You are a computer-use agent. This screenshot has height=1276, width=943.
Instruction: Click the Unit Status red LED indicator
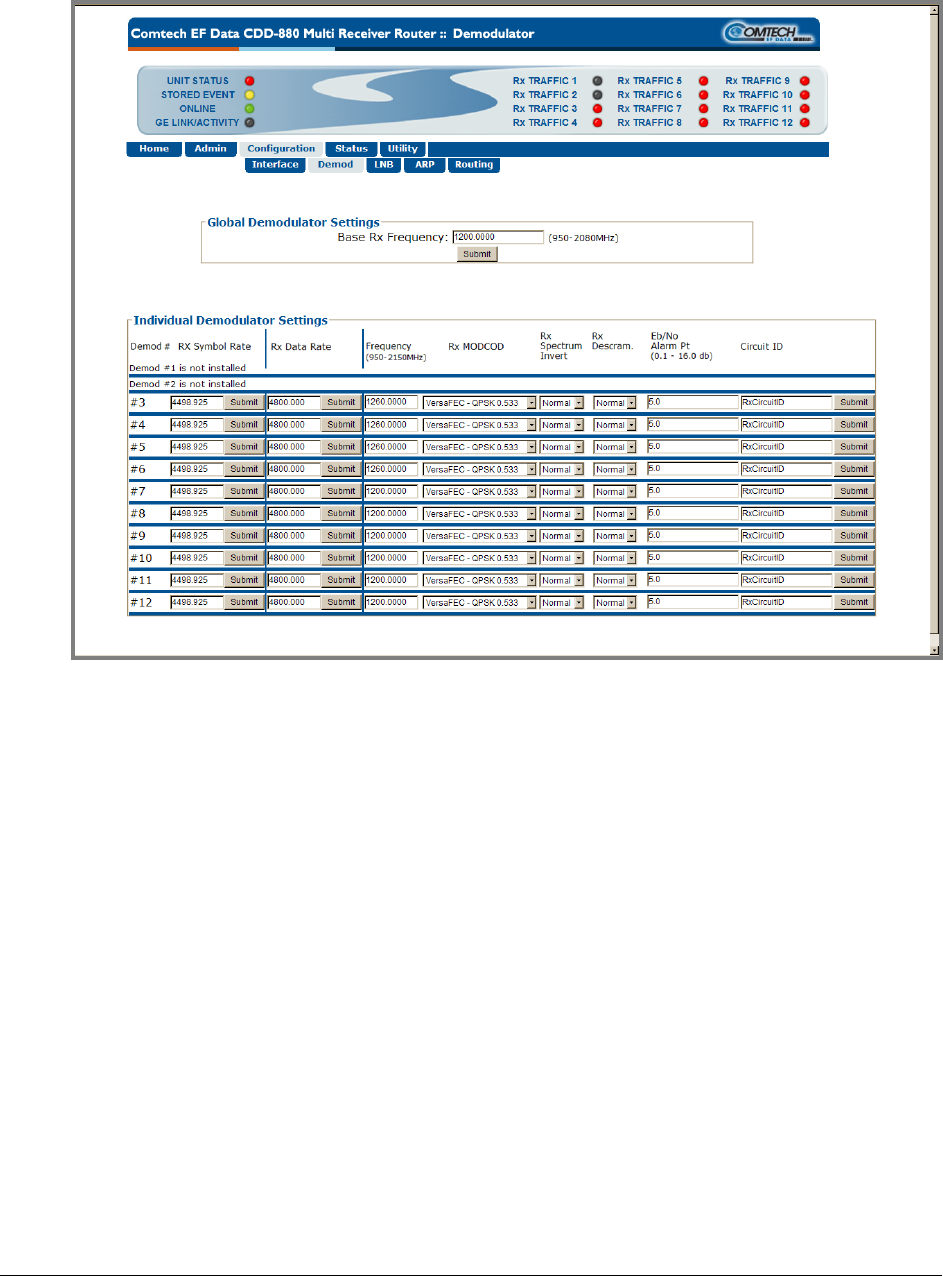250,81
